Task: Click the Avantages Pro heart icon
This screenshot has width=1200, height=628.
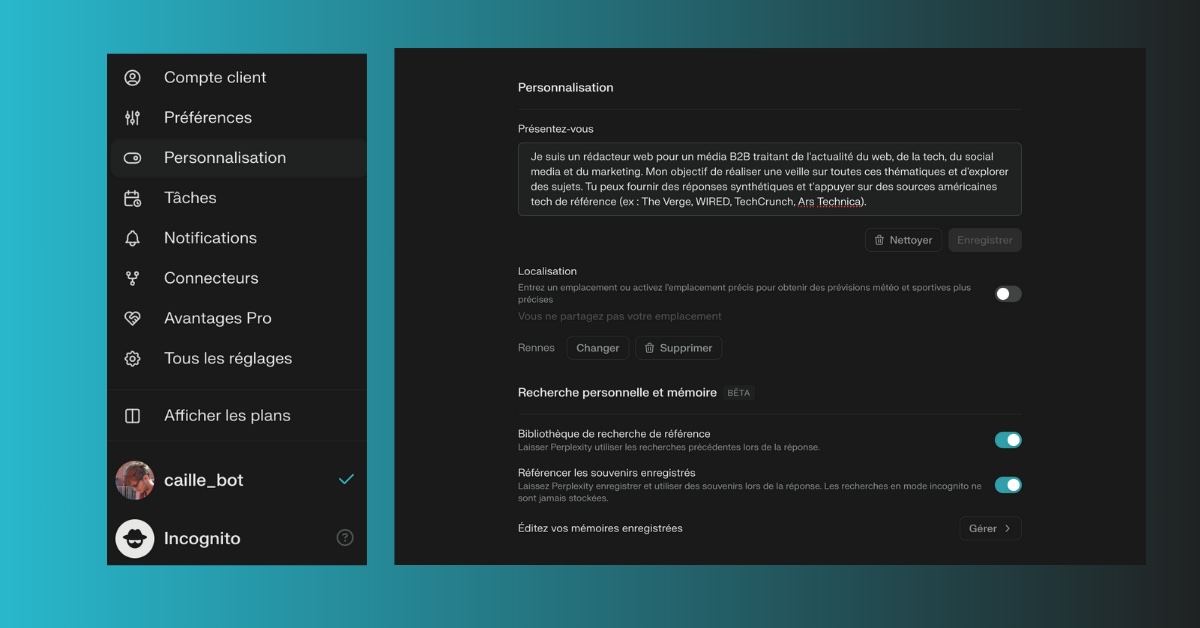Action: pos(132,318)
